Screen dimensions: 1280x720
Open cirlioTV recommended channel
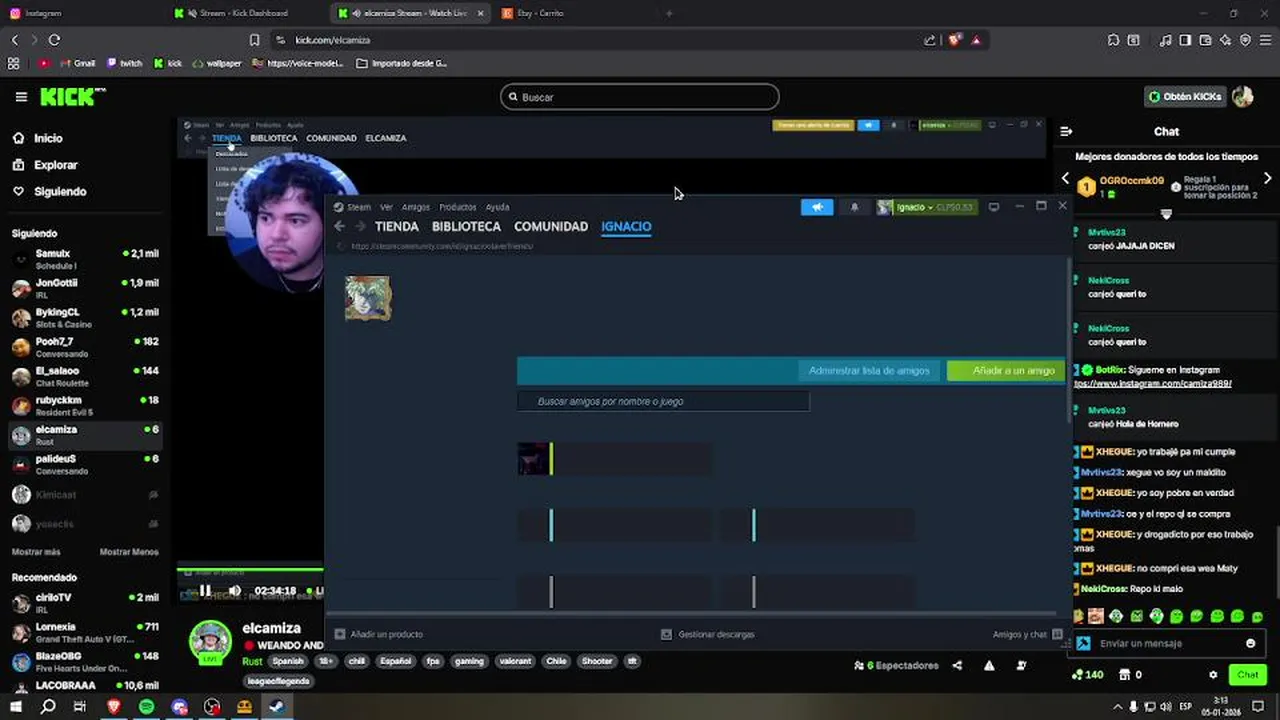[x=85, y=602]
